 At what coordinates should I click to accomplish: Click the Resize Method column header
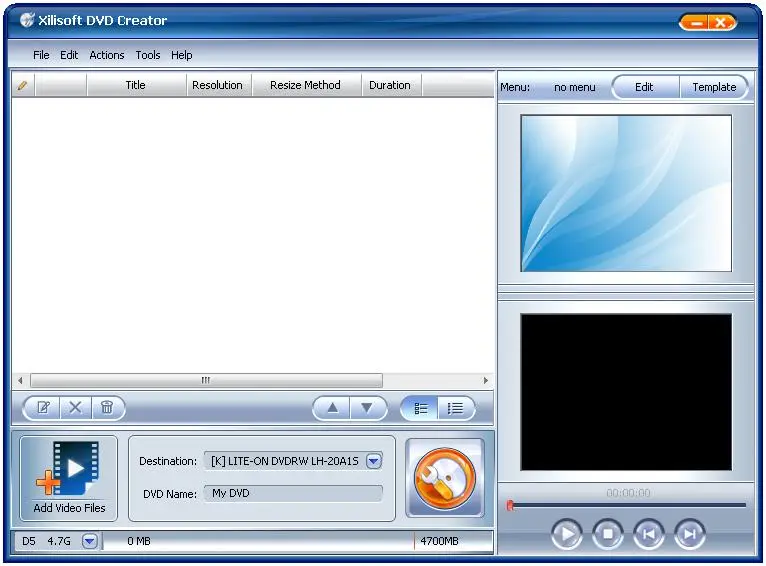pyautogui.click(x=305, y=85)
